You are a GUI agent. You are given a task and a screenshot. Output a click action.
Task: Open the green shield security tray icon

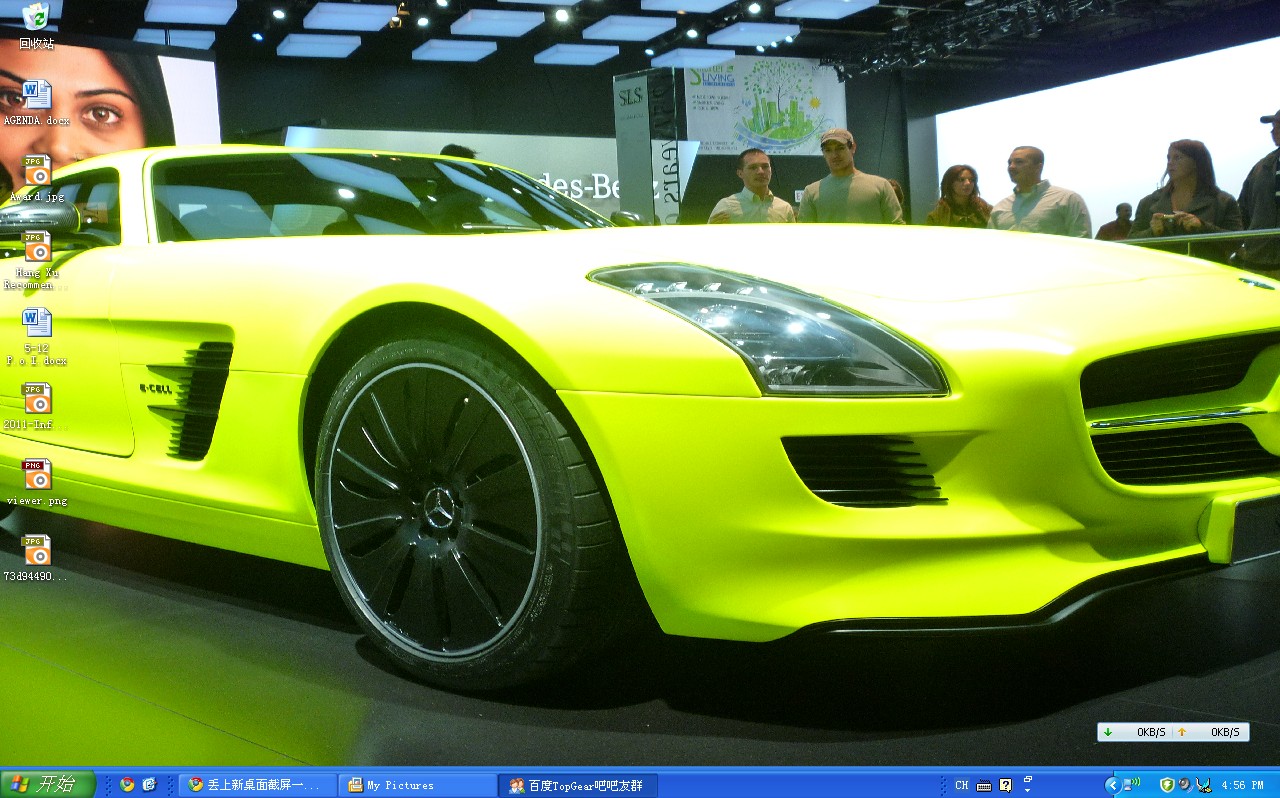tap(1167, 785)
